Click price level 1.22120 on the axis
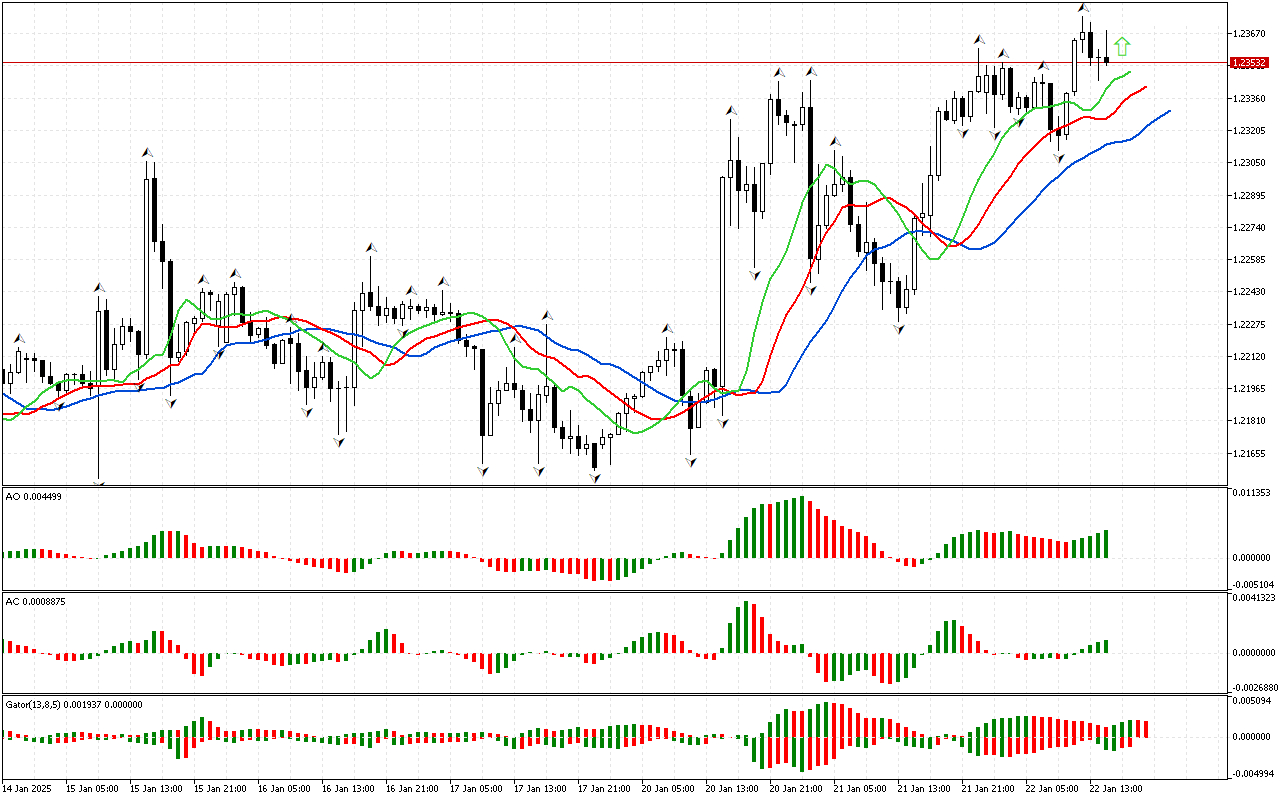The image size is (1280, 800). click(1251, 357)
